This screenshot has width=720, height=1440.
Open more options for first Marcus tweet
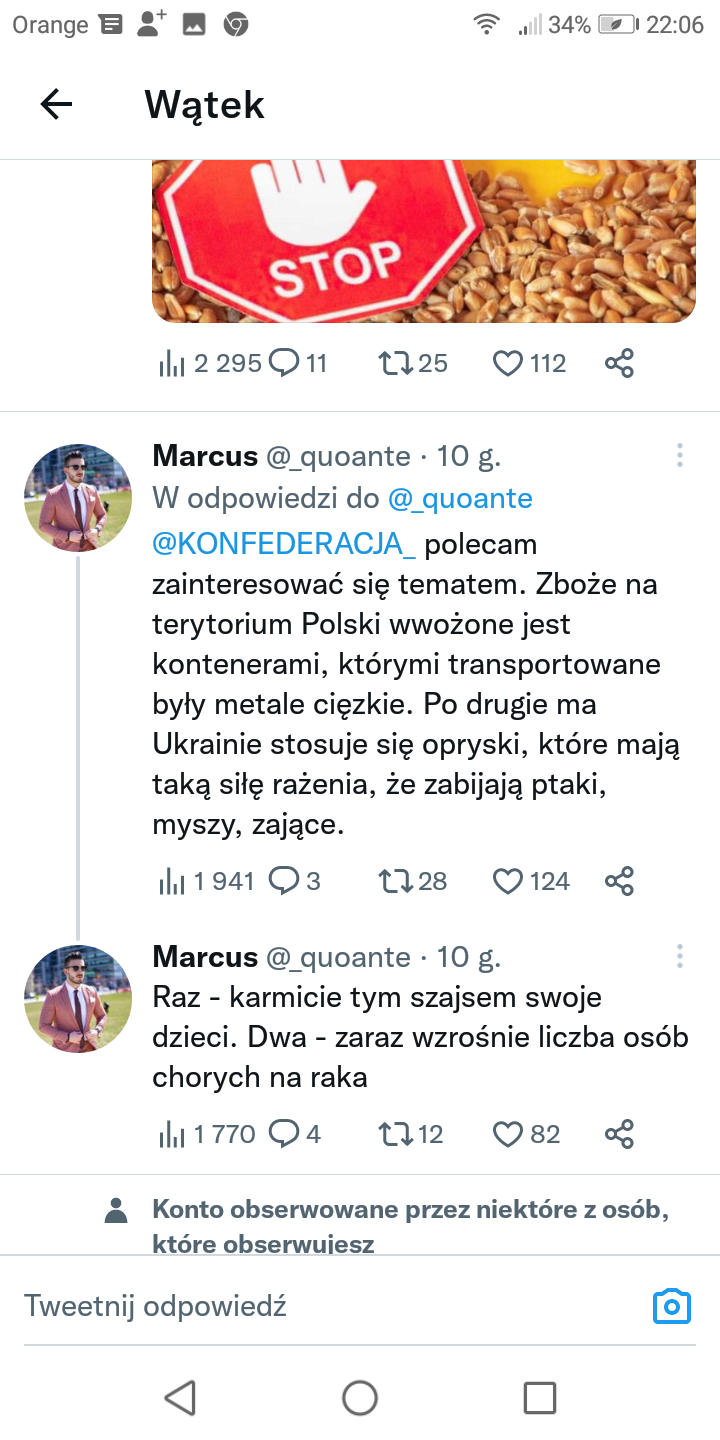pyautogui.click(x=679, y=456)
